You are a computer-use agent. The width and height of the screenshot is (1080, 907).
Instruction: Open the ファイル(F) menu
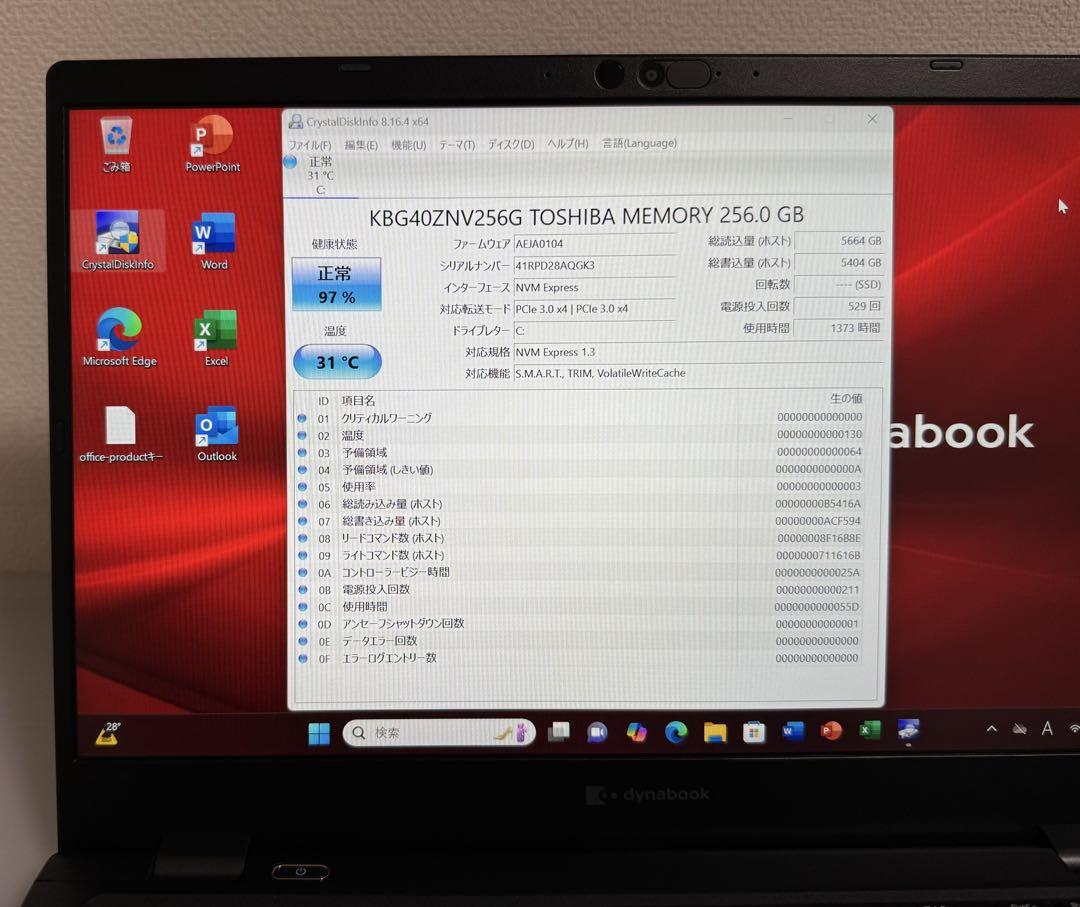(309, 145)
